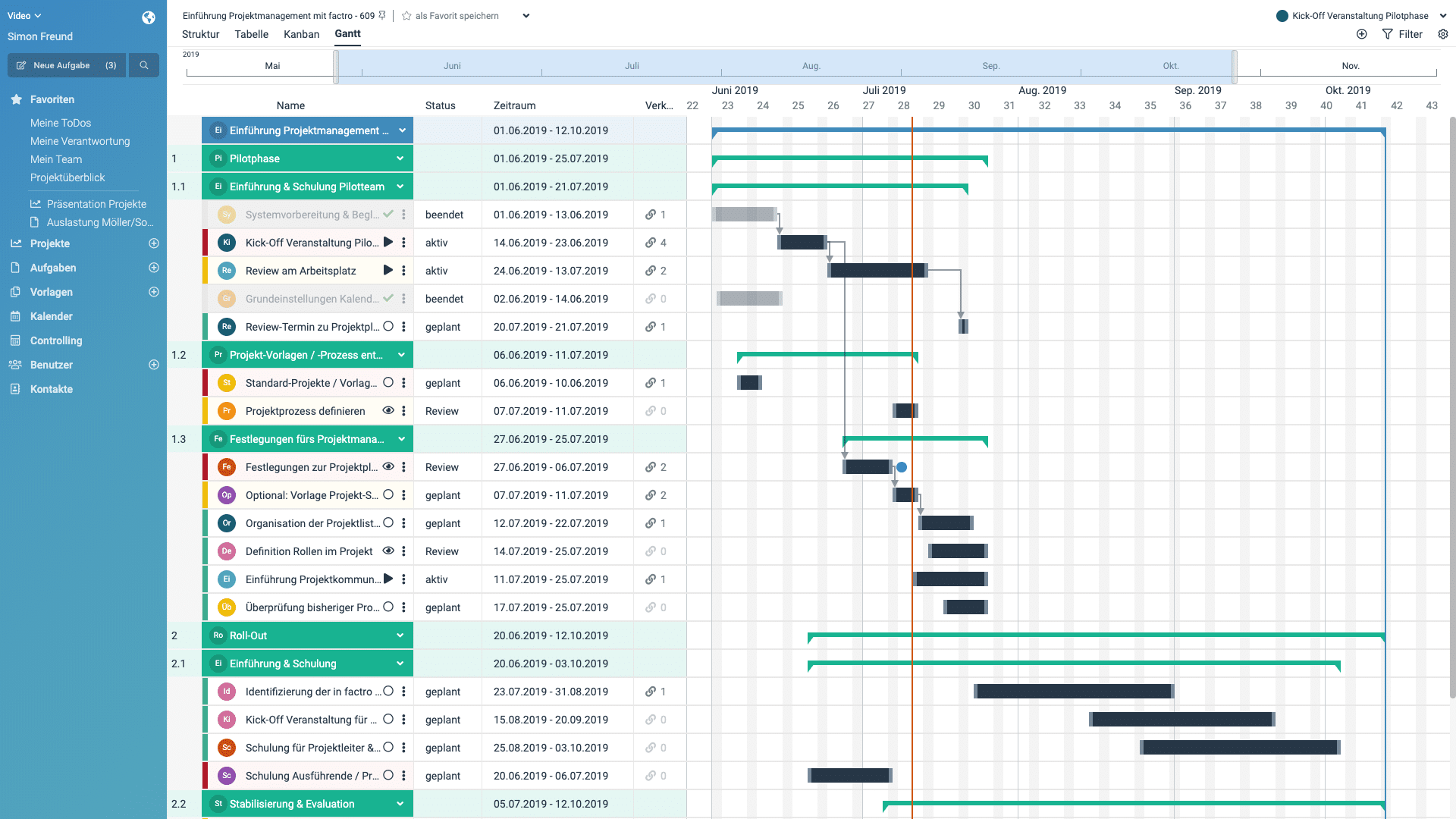Screen dimensions: 1456x819
Task: Click the Kalender icon in sidebar
Action: click(x=15, y=316)
